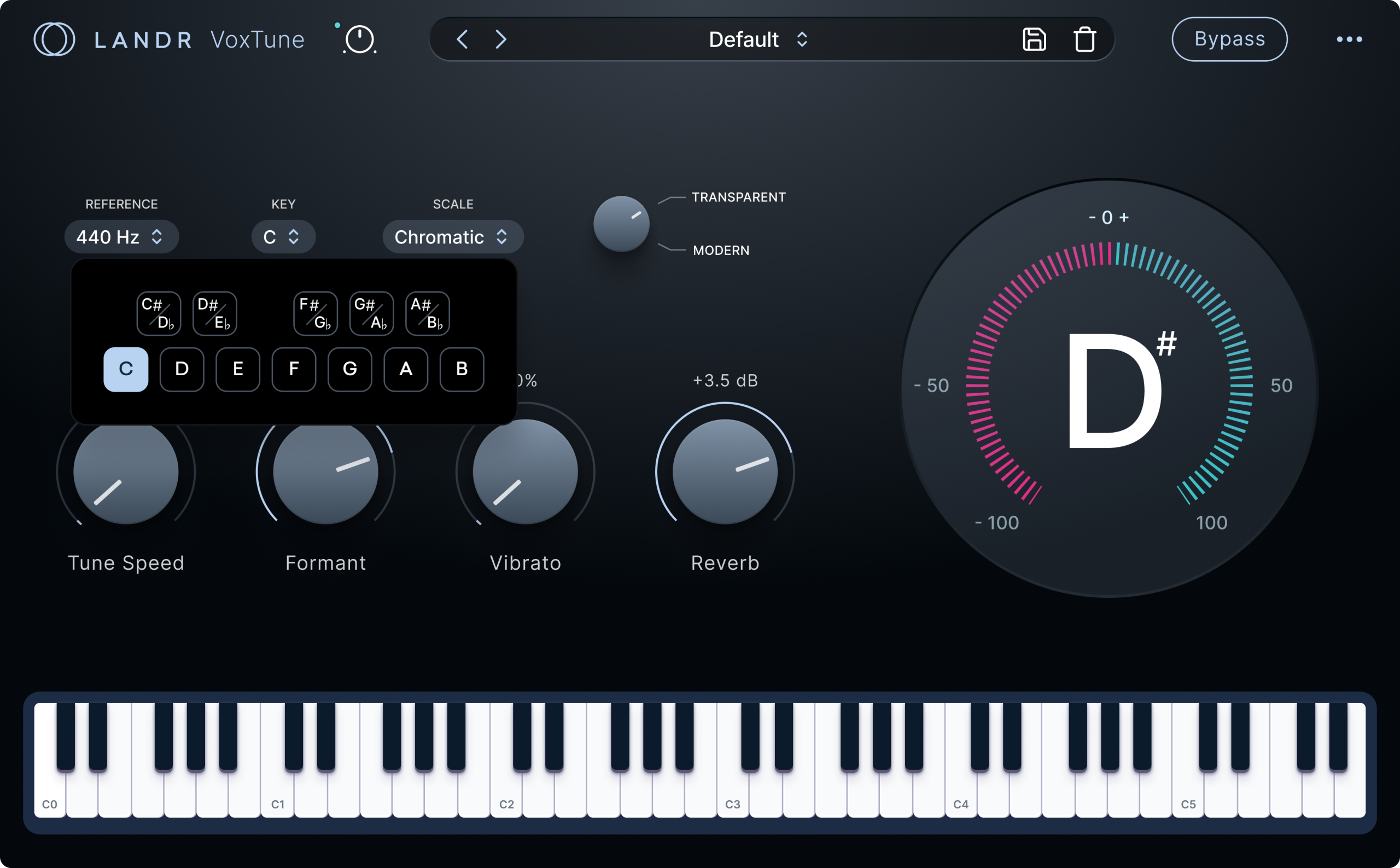Select the TRANSPARENT mode label
The width and height of the screenshot is (1400, 868).
[x=738, y=197]
